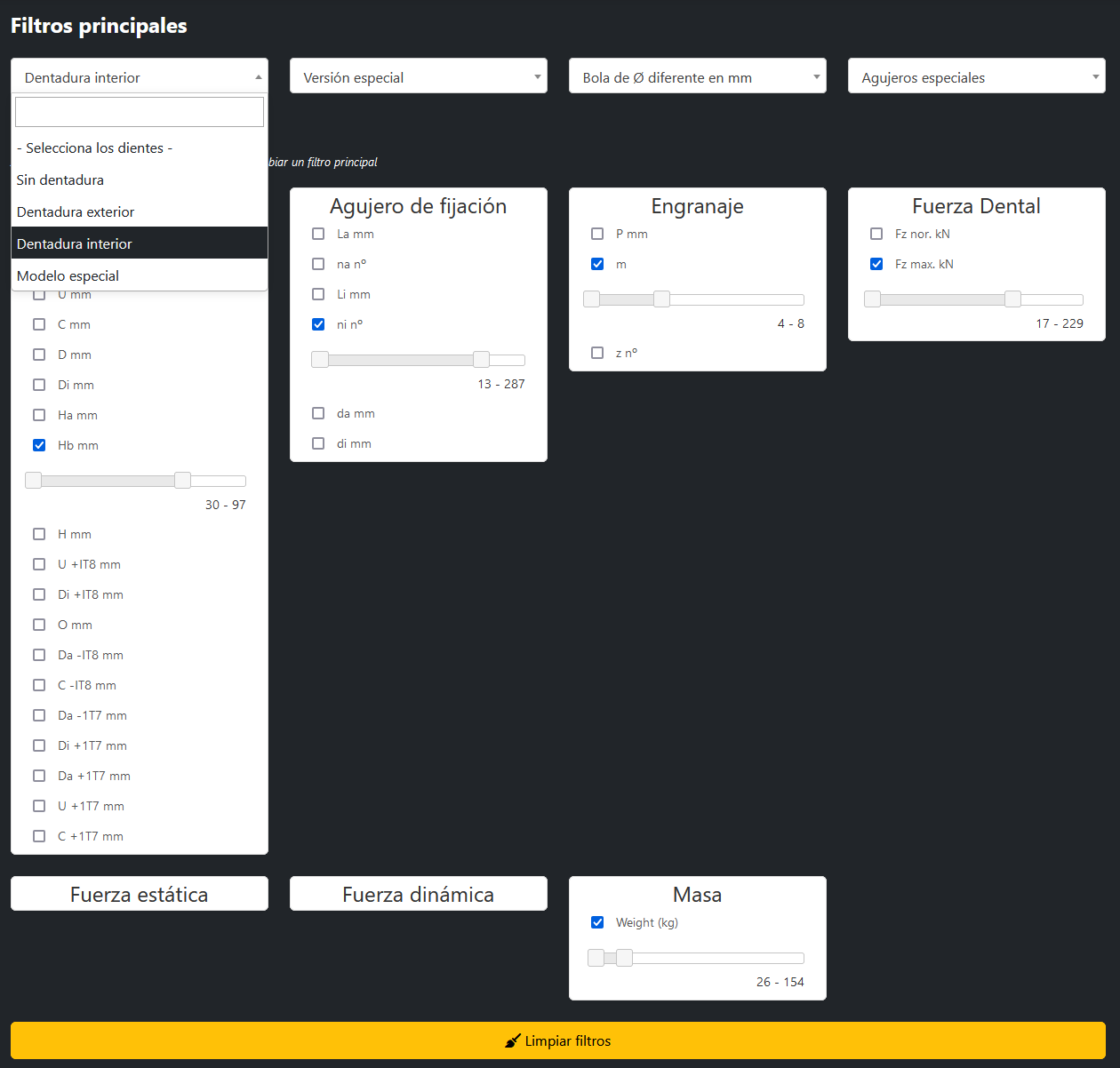Click right handle of the 'm' slider

pos(661,299)
